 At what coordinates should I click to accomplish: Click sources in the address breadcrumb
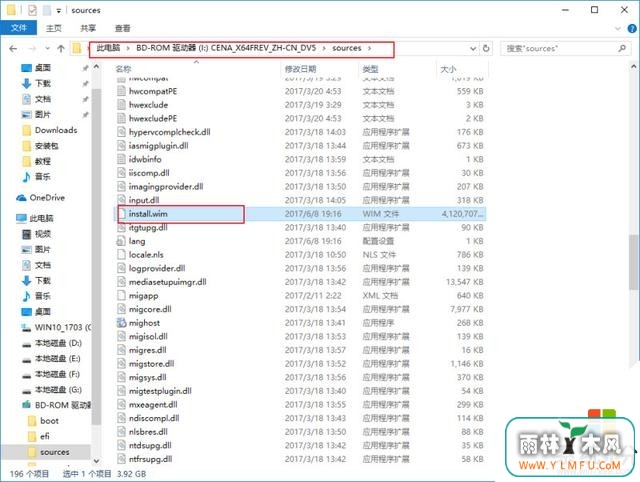pos(347,48)
